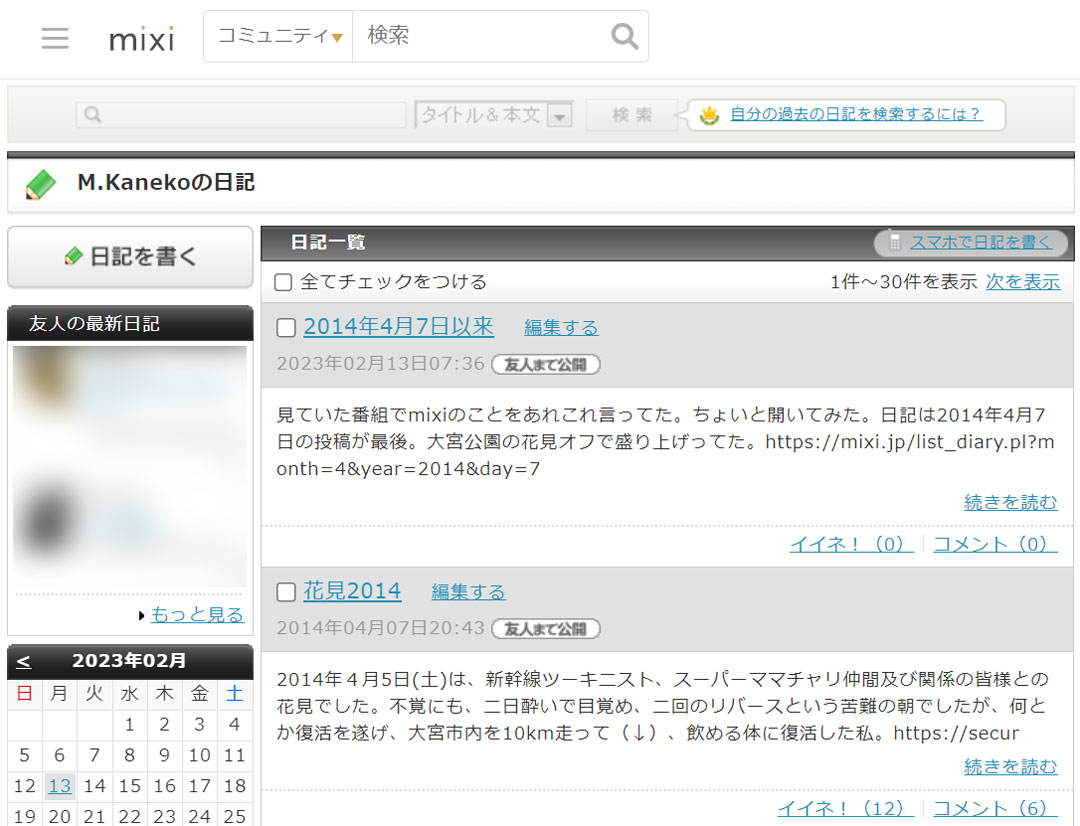
Task: Click the 友人の最新日記 panel header
Action: click(x=130, y=324)
